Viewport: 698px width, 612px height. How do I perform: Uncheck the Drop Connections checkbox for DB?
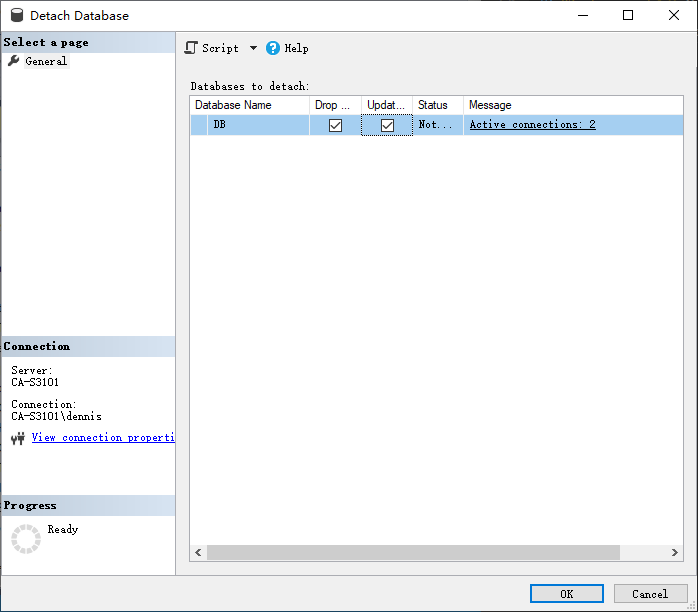point(336,125)
